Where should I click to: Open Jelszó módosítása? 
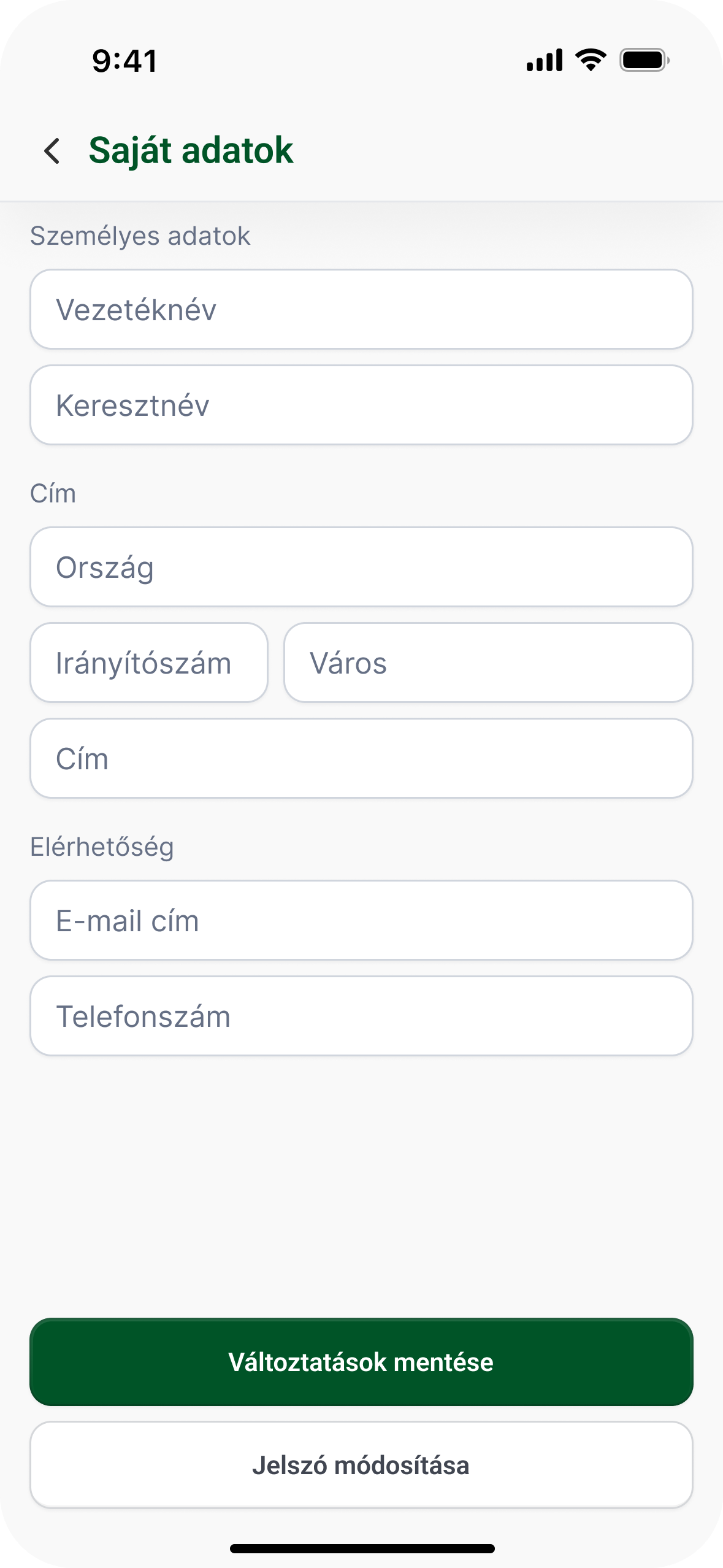coord(361,1465)
